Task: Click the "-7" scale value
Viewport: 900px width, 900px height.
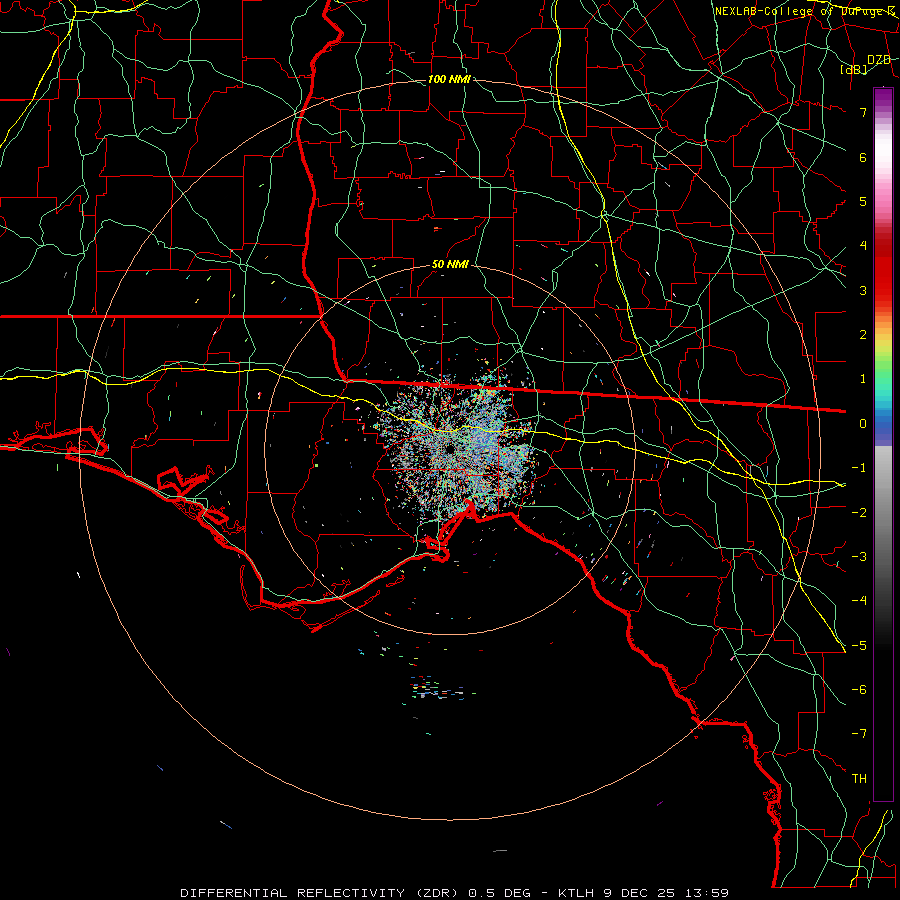Action: click(859, 734)
